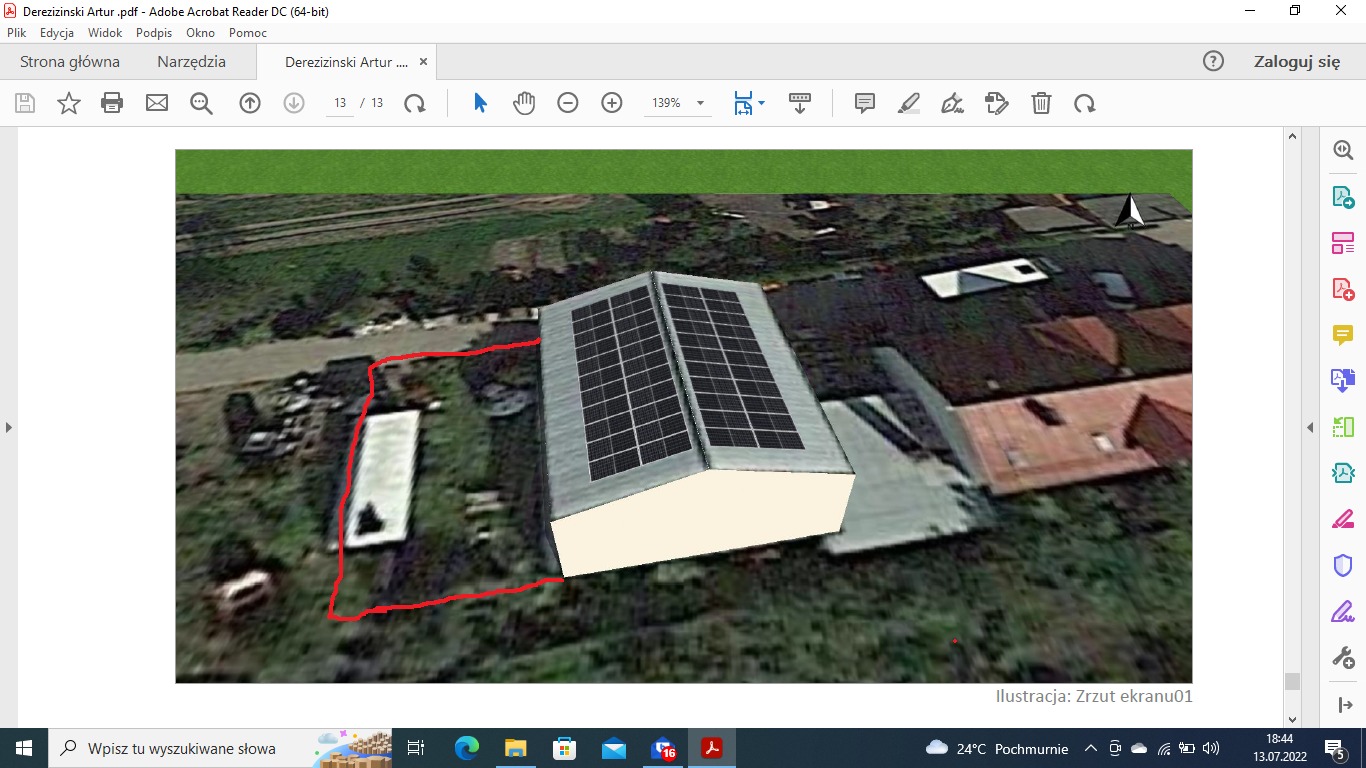Click the Print file icon
The height and width of the screenshot is (768, 1366).
[x=112, y=103]
